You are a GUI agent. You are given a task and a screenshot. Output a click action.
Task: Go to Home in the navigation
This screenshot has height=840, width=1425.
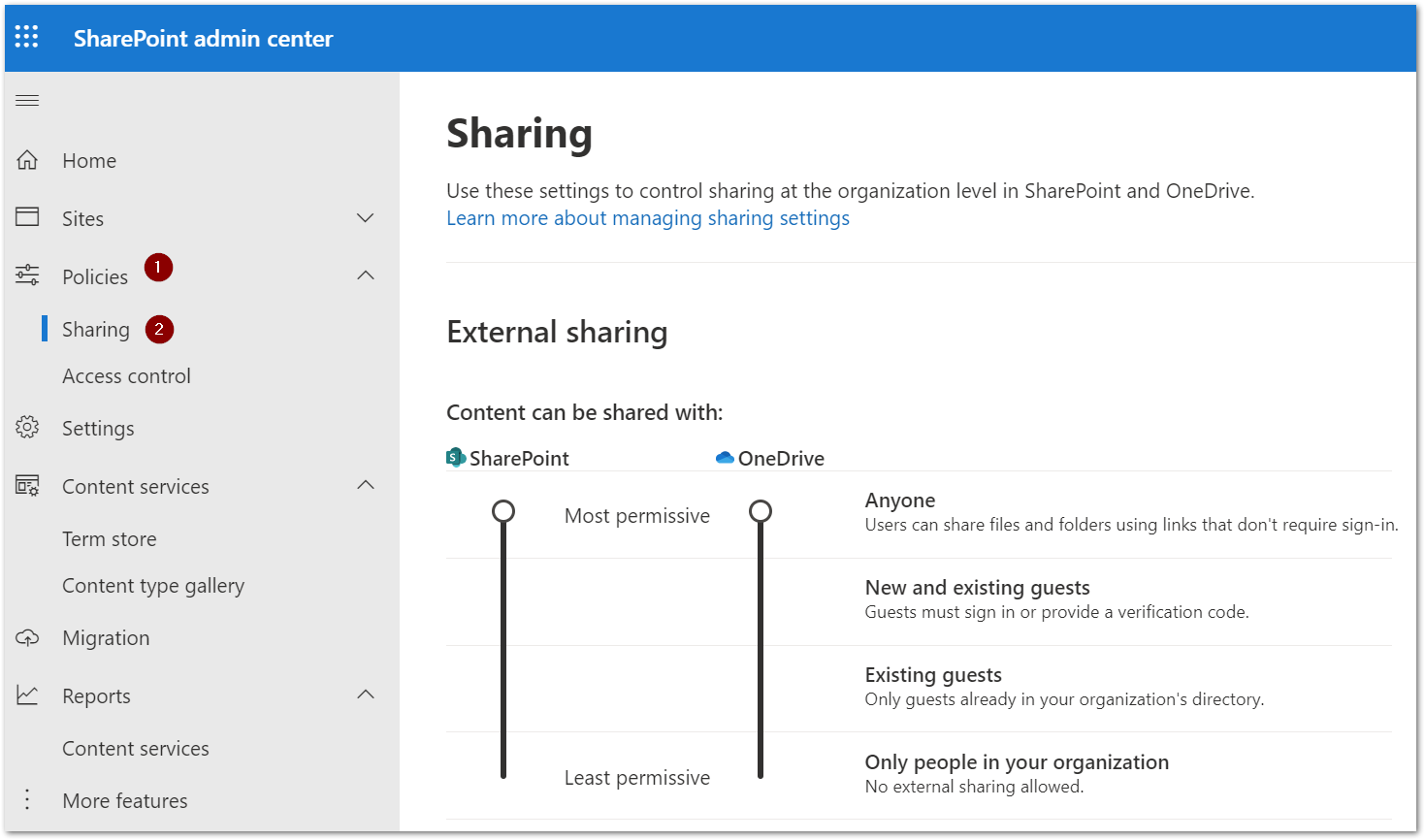click(x=89, y=161)
